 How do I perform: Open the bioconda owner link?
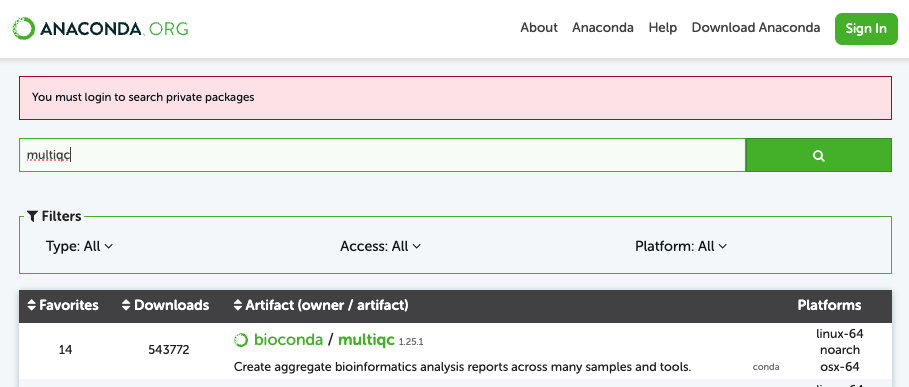click(x=288, y=340)
